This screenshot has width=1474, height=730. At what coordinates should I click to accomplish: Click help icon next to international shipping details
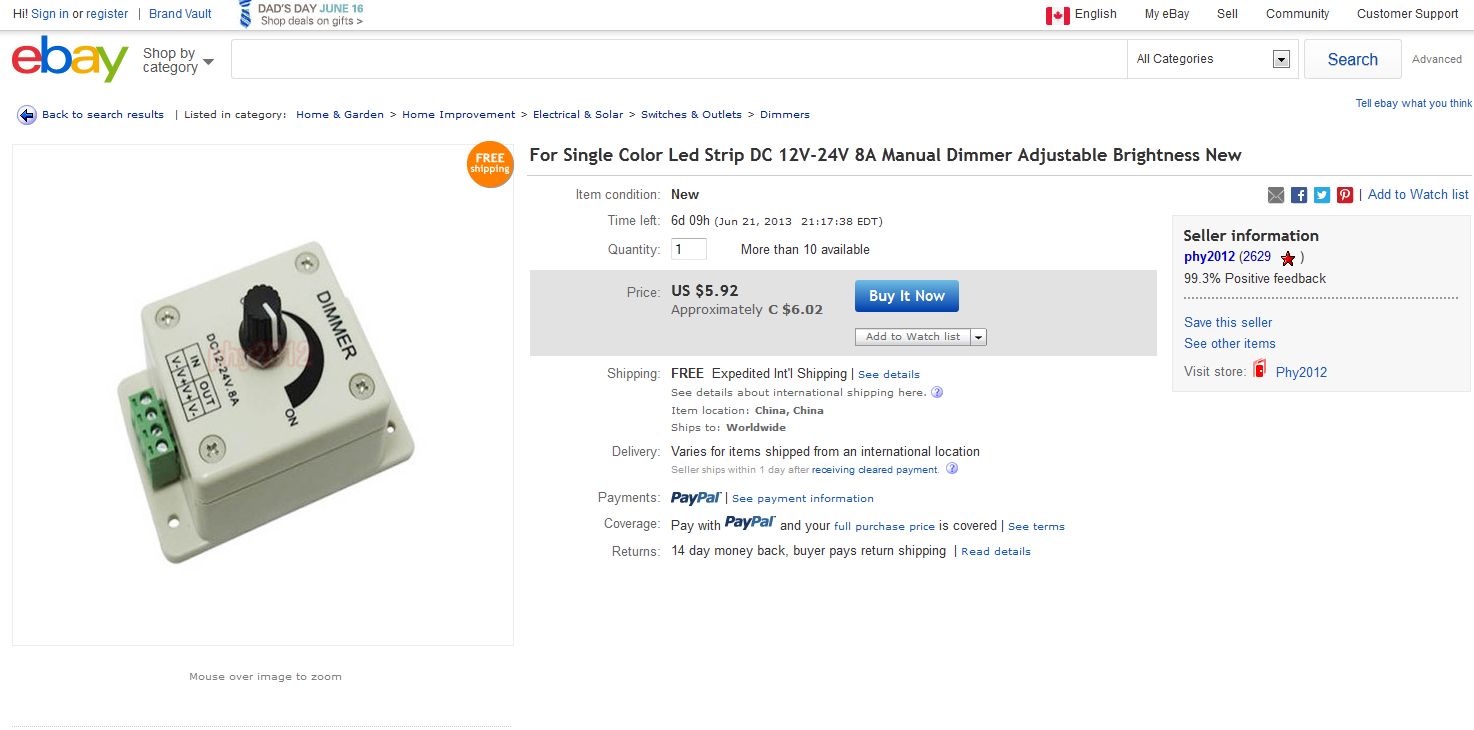click(937, 392)
